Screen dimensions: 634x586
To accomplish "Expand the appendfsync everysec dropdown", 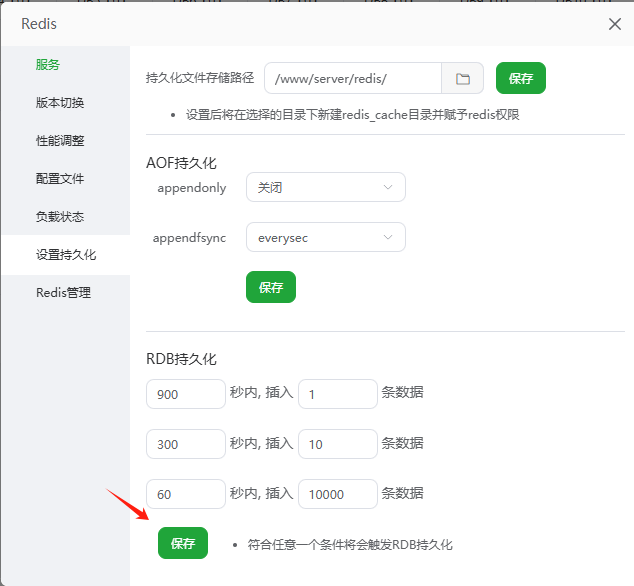I will [325, 237].
